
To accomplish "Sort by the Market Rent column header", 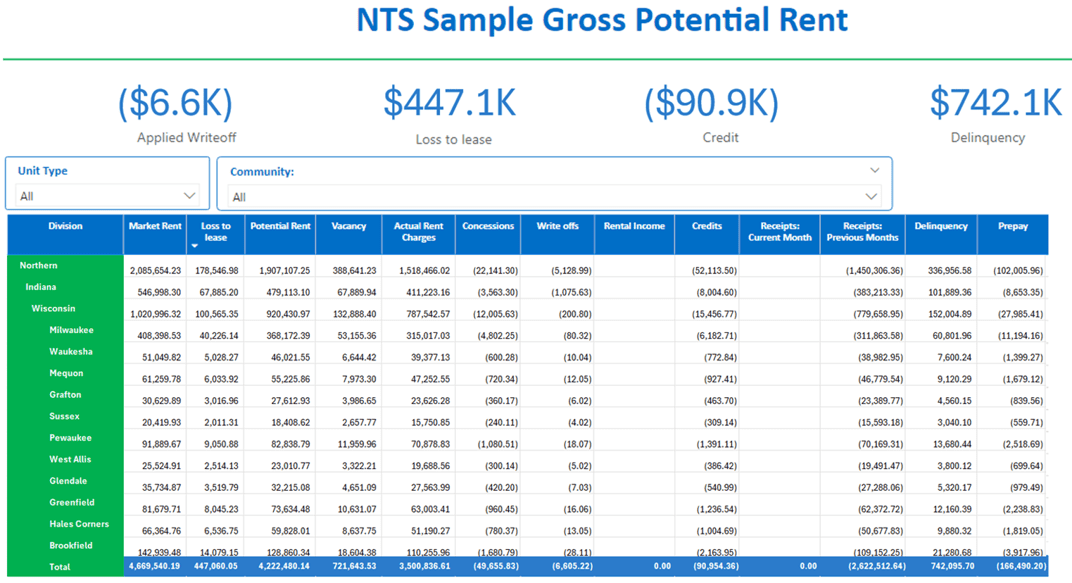I will [155, 227].
